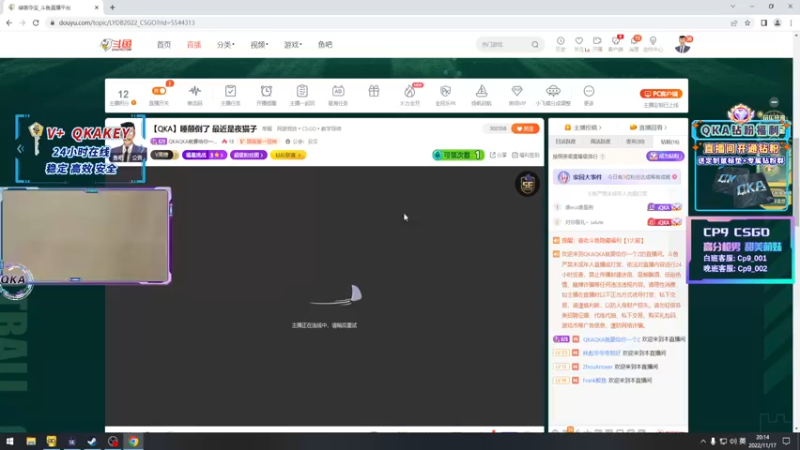This screenshot has height=450, width=800.
Task: Click the ZhouAnswer username in chat
Action: pyautogui.click(x=597, y=367)
